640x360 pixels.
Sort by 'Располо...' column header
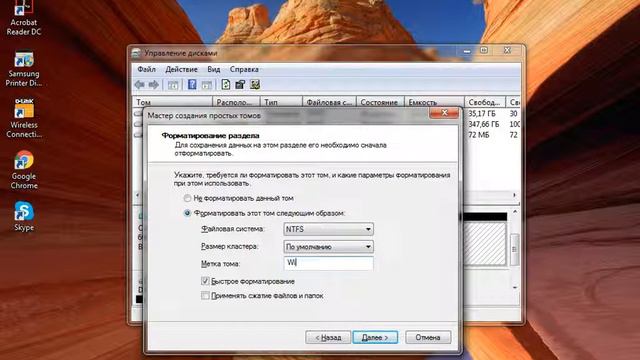(236, 102)
